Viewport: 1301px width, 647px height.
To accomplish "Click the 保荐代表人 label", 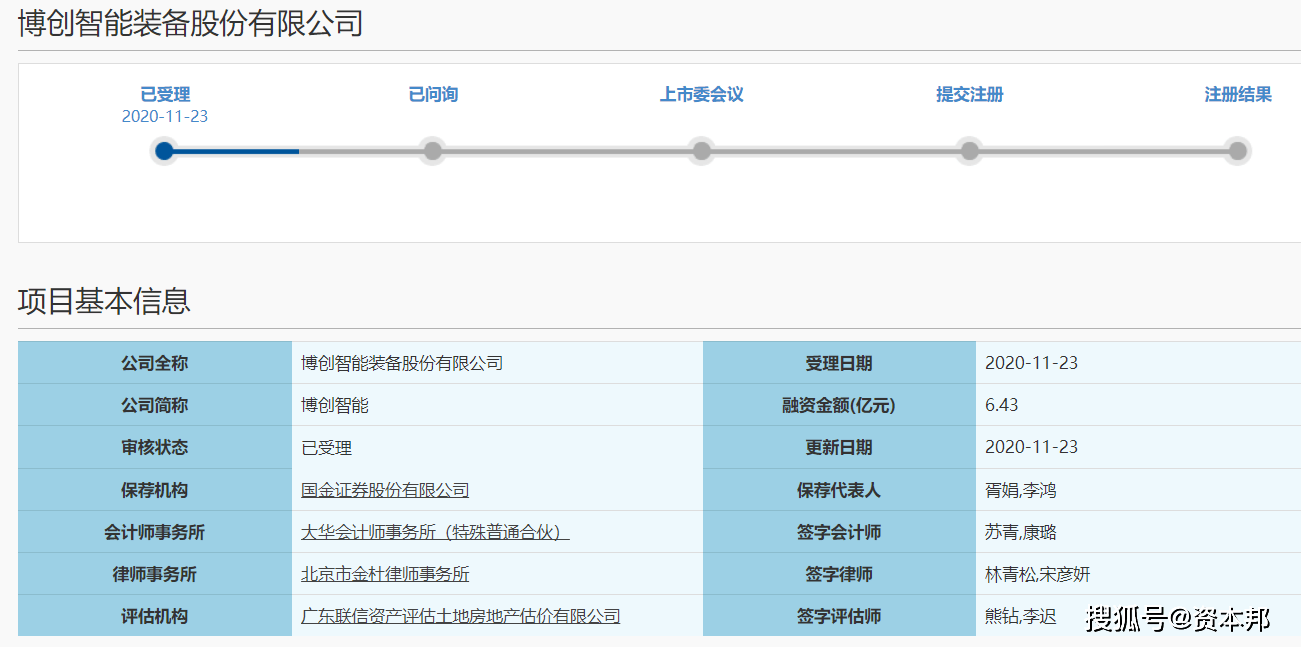I will pyautogui.click(x=839, y=490).
